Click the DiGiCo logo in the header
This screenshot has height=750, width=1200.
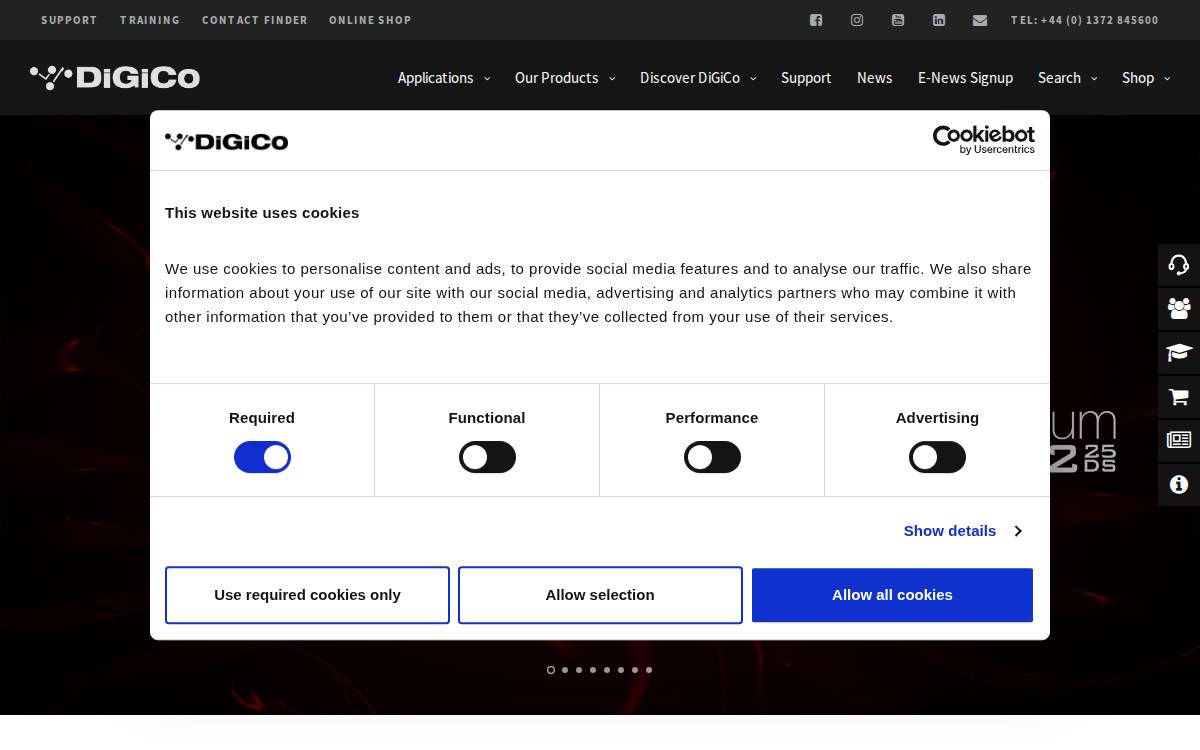click(115, 77)
